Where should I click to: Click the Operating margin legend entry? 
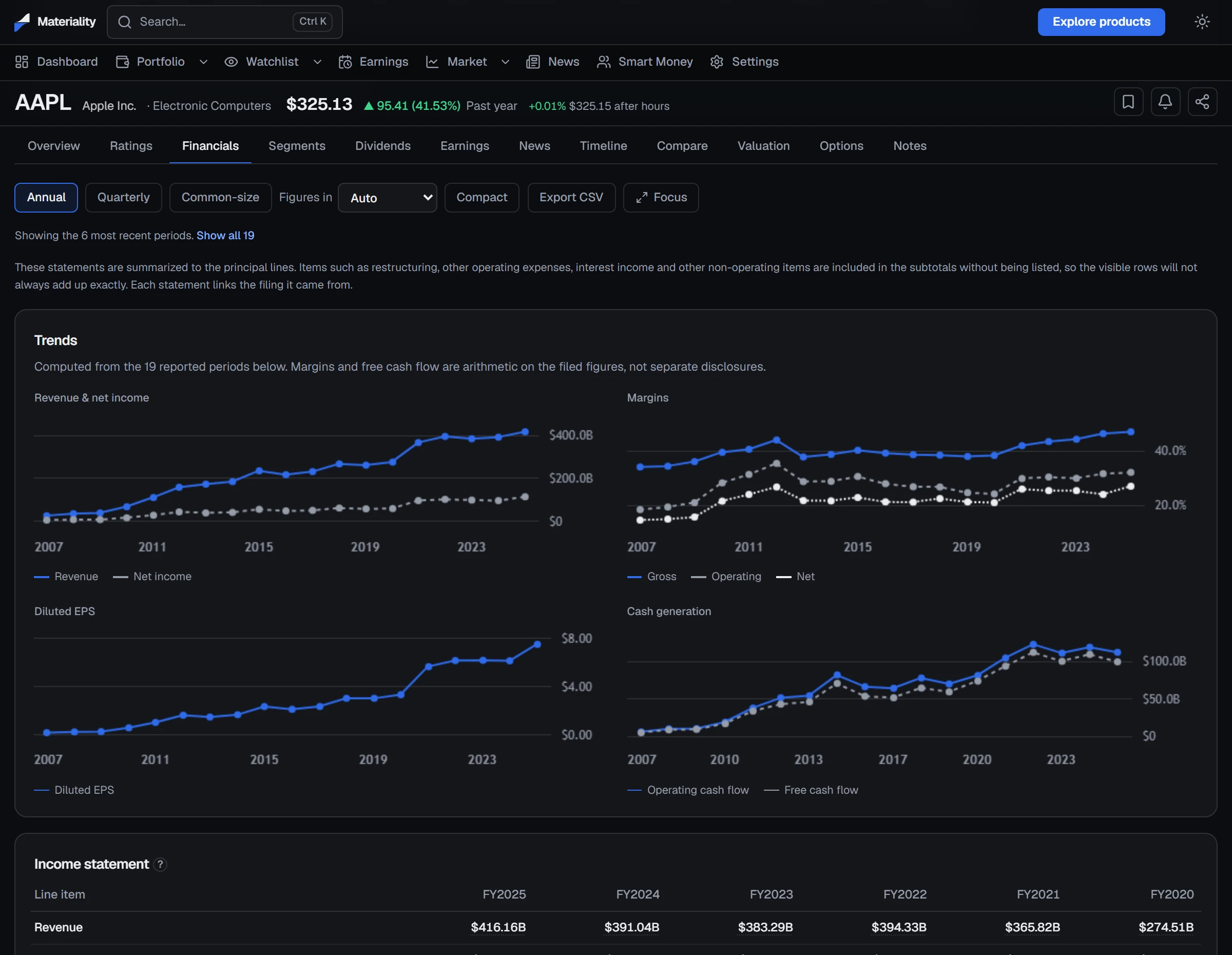pos(726,577)
